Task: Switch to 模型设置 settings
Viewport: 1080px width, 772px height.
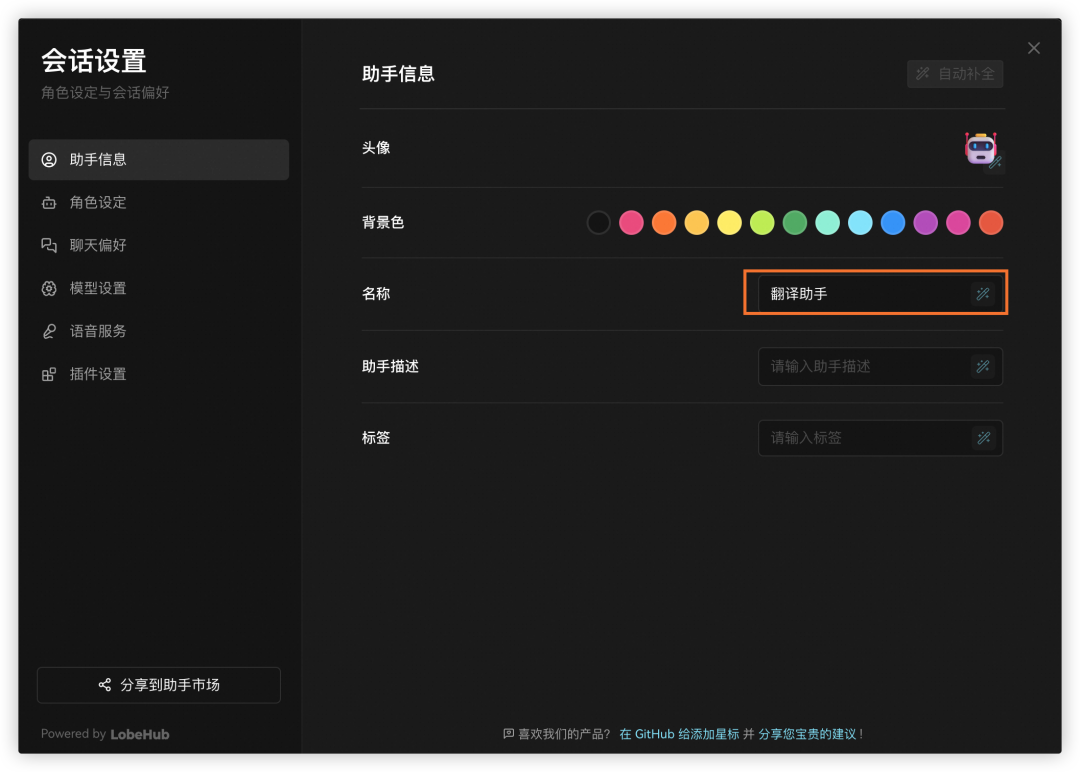Action: click(158, 288)
